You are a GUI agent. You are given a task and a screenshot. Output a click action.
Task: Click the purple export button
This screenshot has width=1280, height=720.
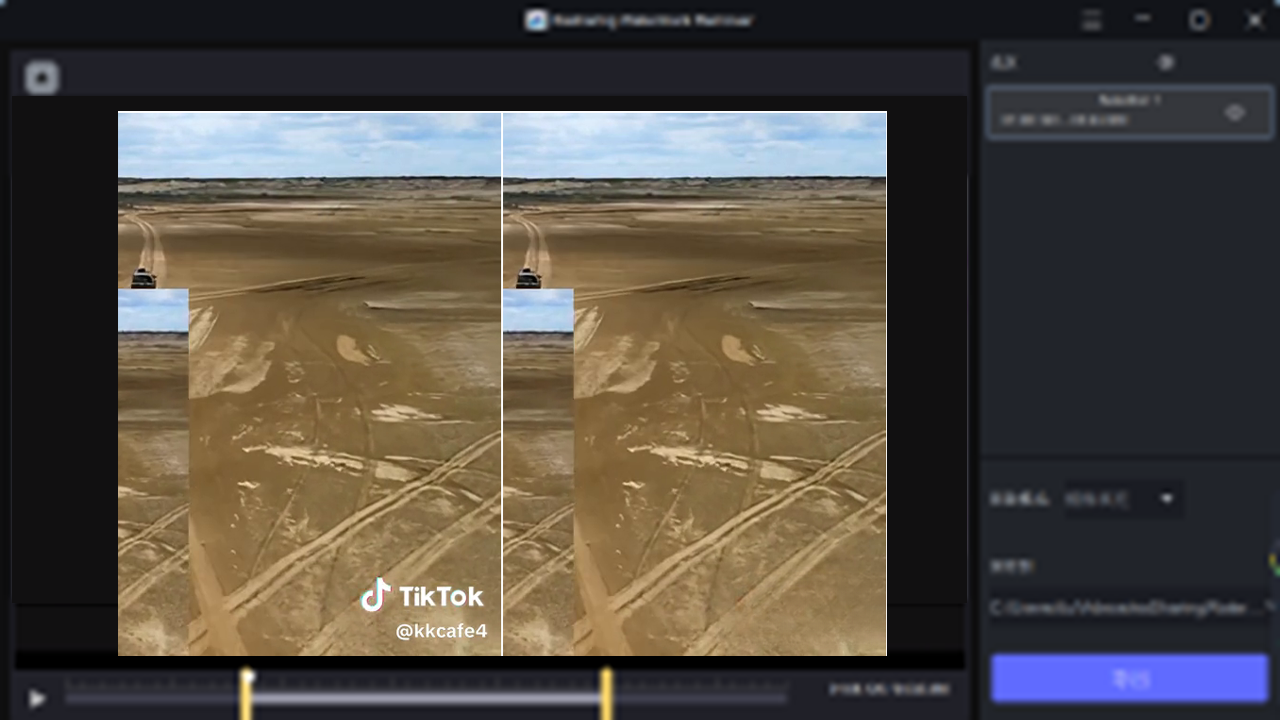[x=1129, y=679]
